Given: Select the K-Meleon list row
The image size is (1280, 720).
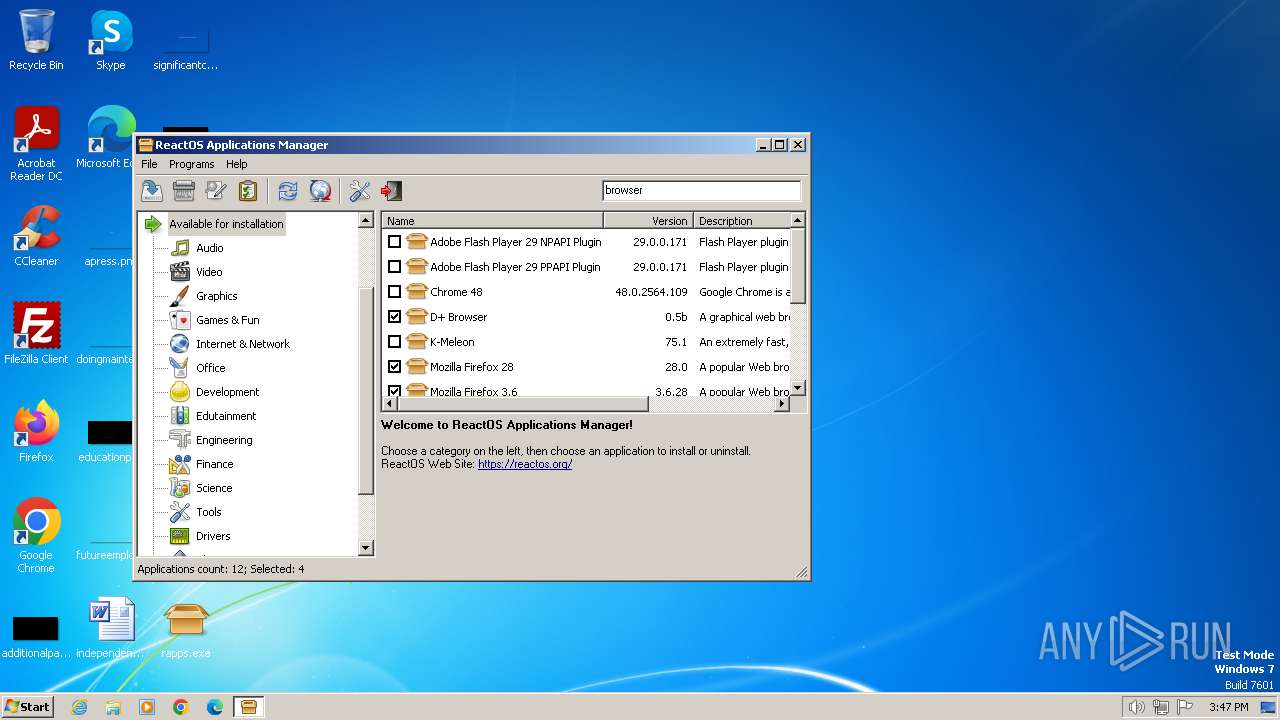Looking at the screenshot, I should [x=586, y=342].
